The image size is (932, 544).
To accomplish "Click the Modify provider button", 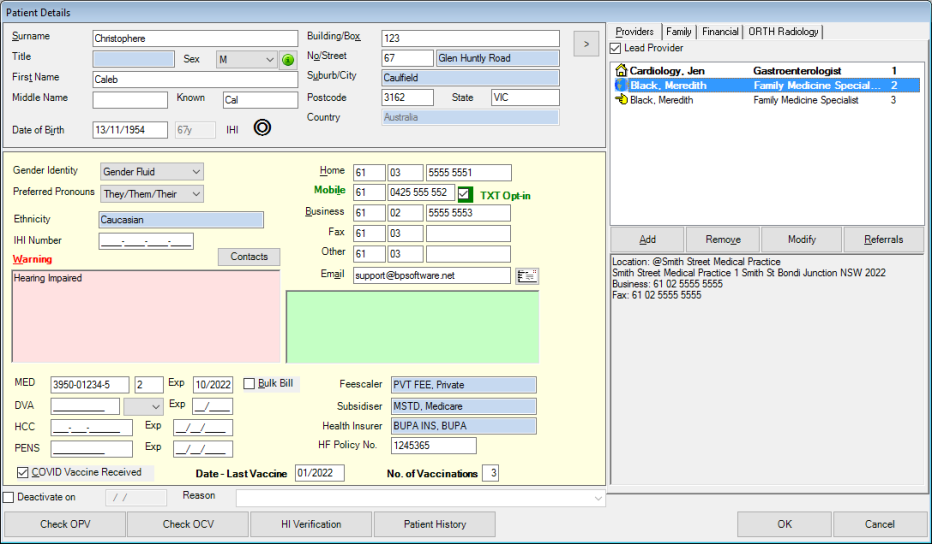I will 802,240.
